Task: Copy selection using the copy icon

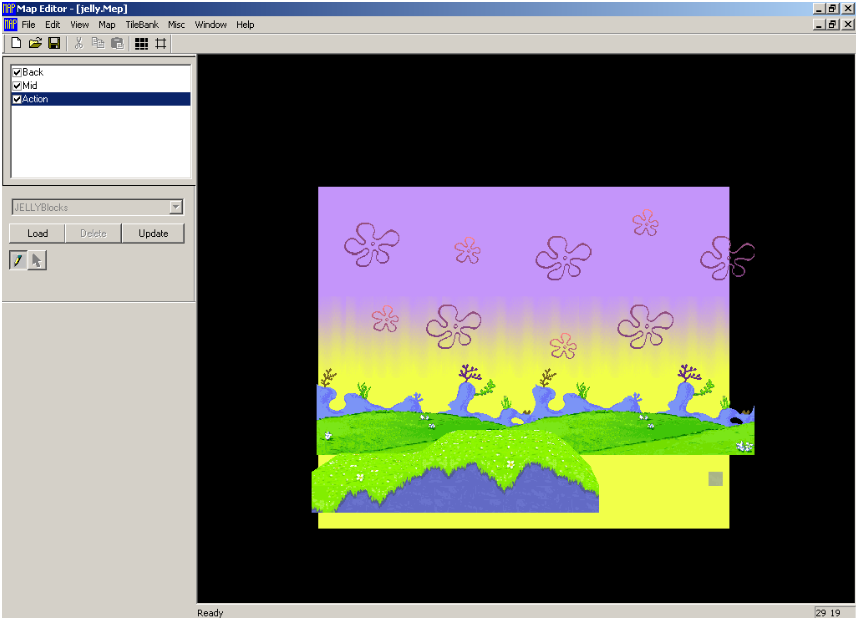Action: 98,43
